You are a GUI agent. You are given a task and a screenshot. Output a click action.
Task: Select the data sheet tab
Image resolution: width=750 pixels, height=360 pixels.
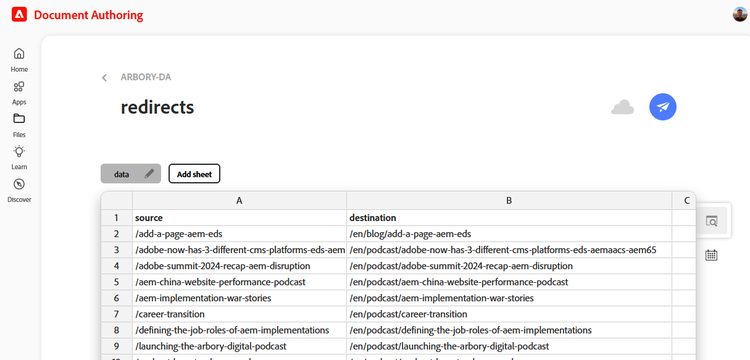pos(121,174)
